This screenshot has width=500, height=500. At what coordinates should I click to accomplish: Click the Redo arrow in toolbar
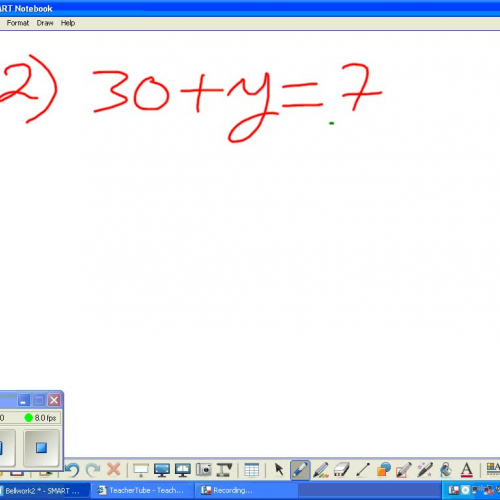tap(93, 470)
